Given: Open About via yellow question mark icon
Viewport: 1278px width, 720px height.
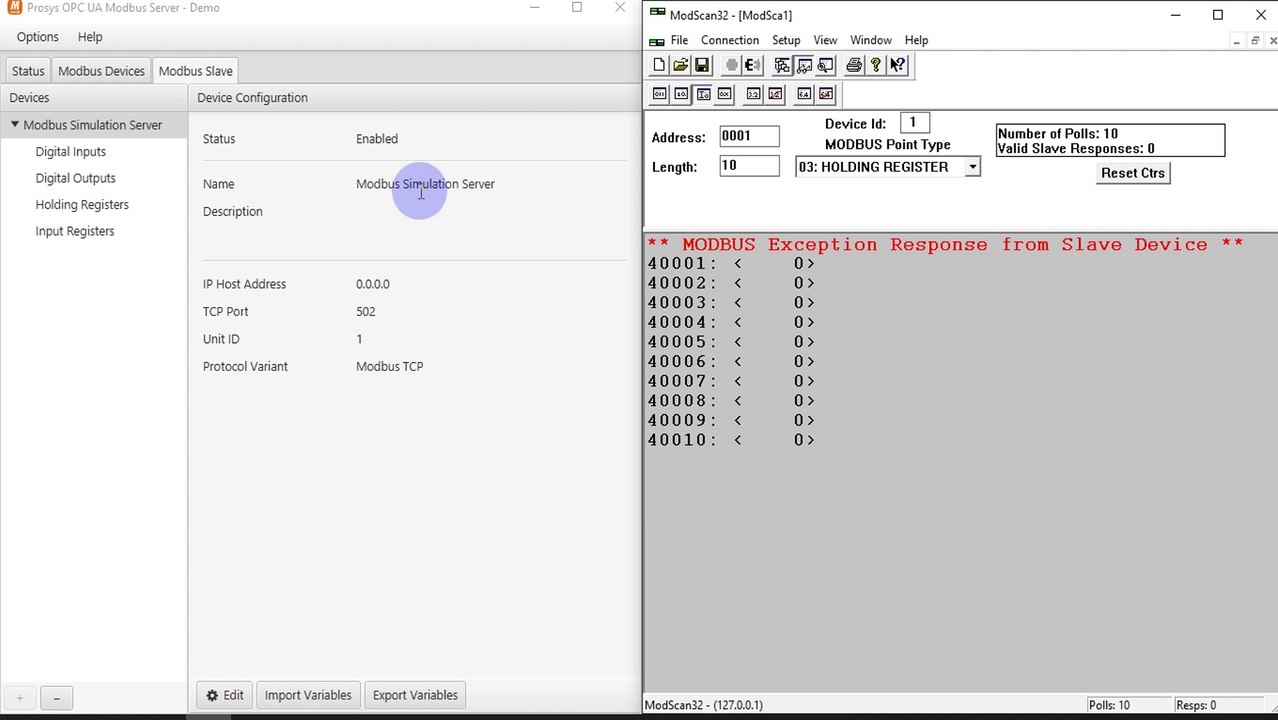Looking at the screenshot, I should click(876, 65).
